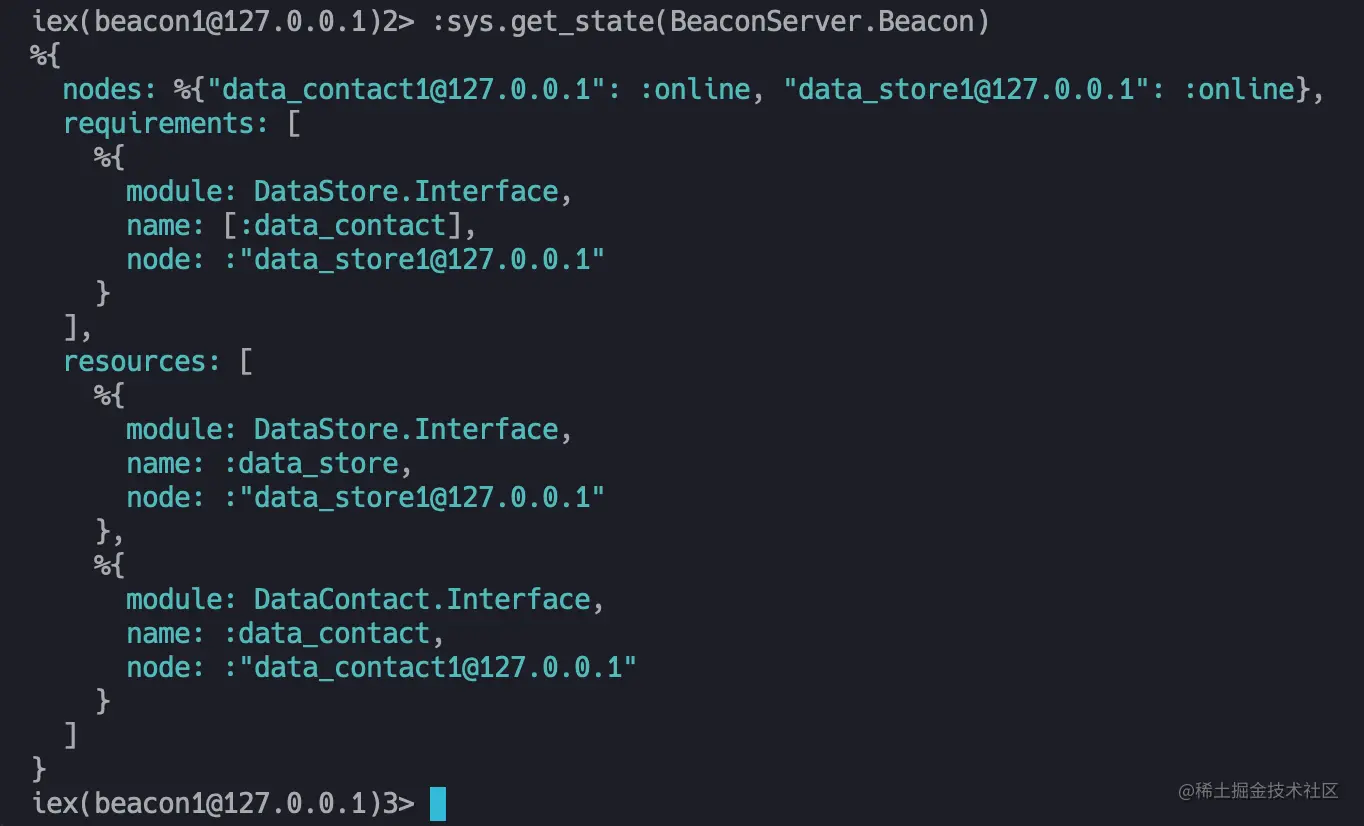This screenshot has width=1364, height=826.
Task: Click DataContact.Interface module value
Action: (x=422, y=599)
